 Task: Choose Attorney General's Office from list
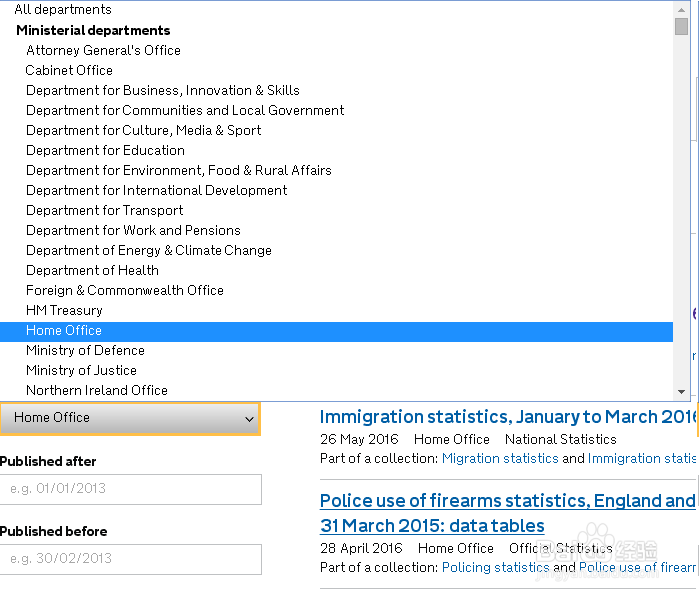[x=103, y=50]
